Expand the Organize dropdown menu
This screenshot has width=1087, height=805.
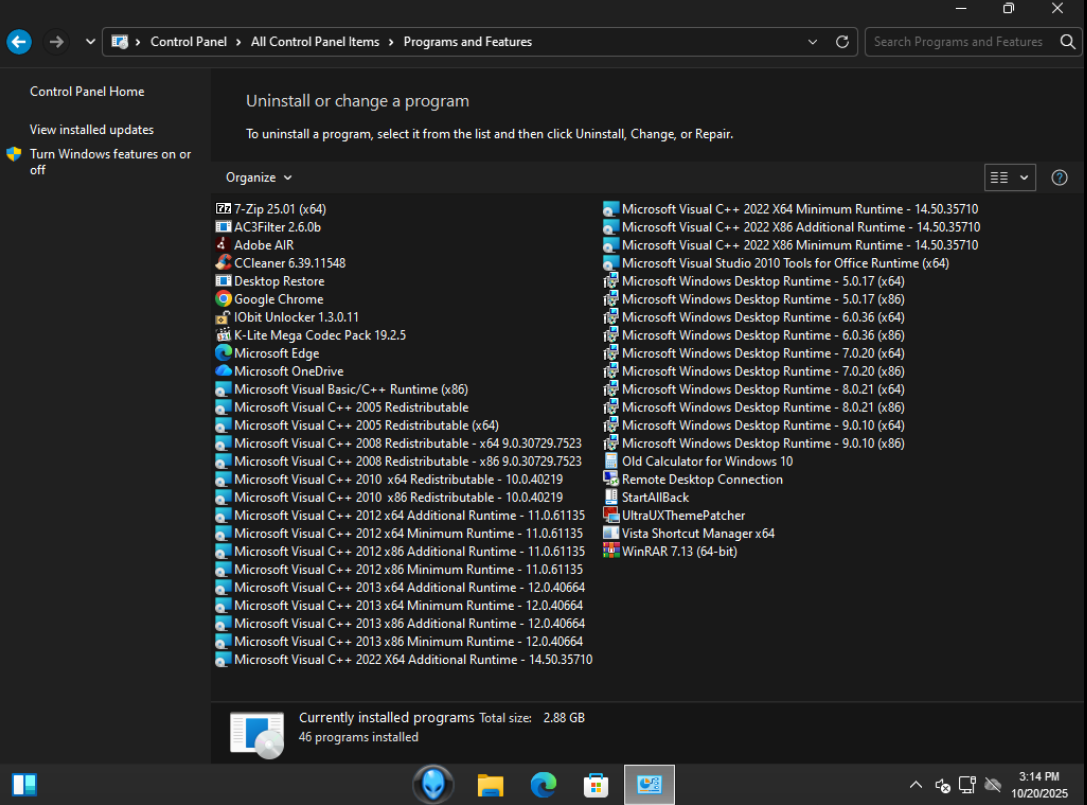tap(259, 177)
